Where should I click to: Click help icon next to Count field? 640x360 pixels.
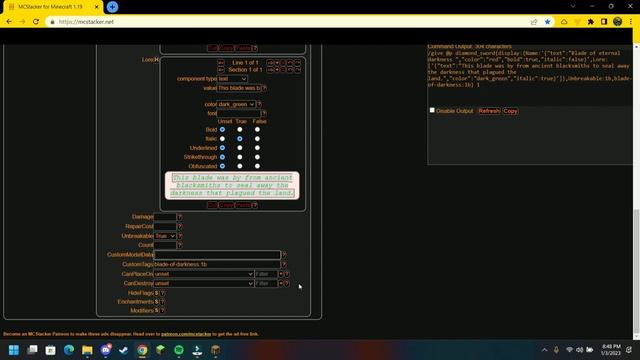click(180, 245)
